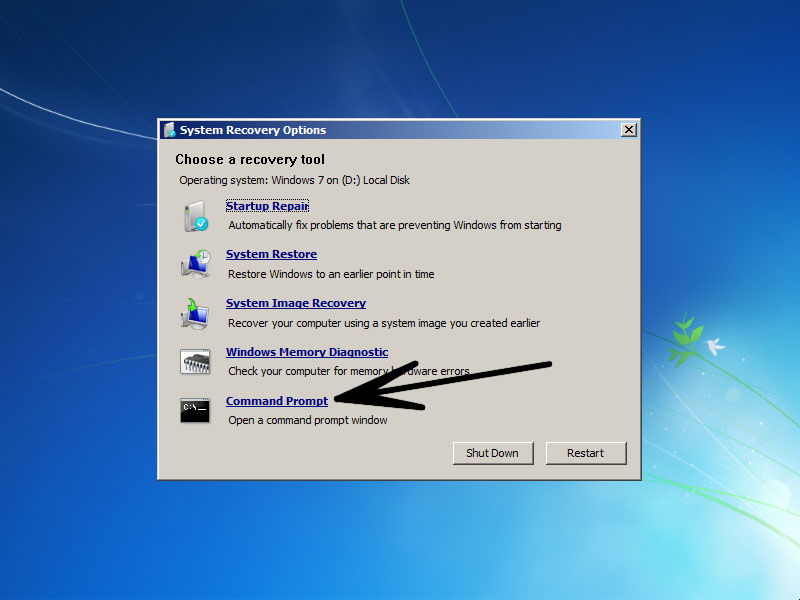Click the System Image Recovery icon
Screen dimensions: 800x600
pyautogui.click(x=194, y=313)
